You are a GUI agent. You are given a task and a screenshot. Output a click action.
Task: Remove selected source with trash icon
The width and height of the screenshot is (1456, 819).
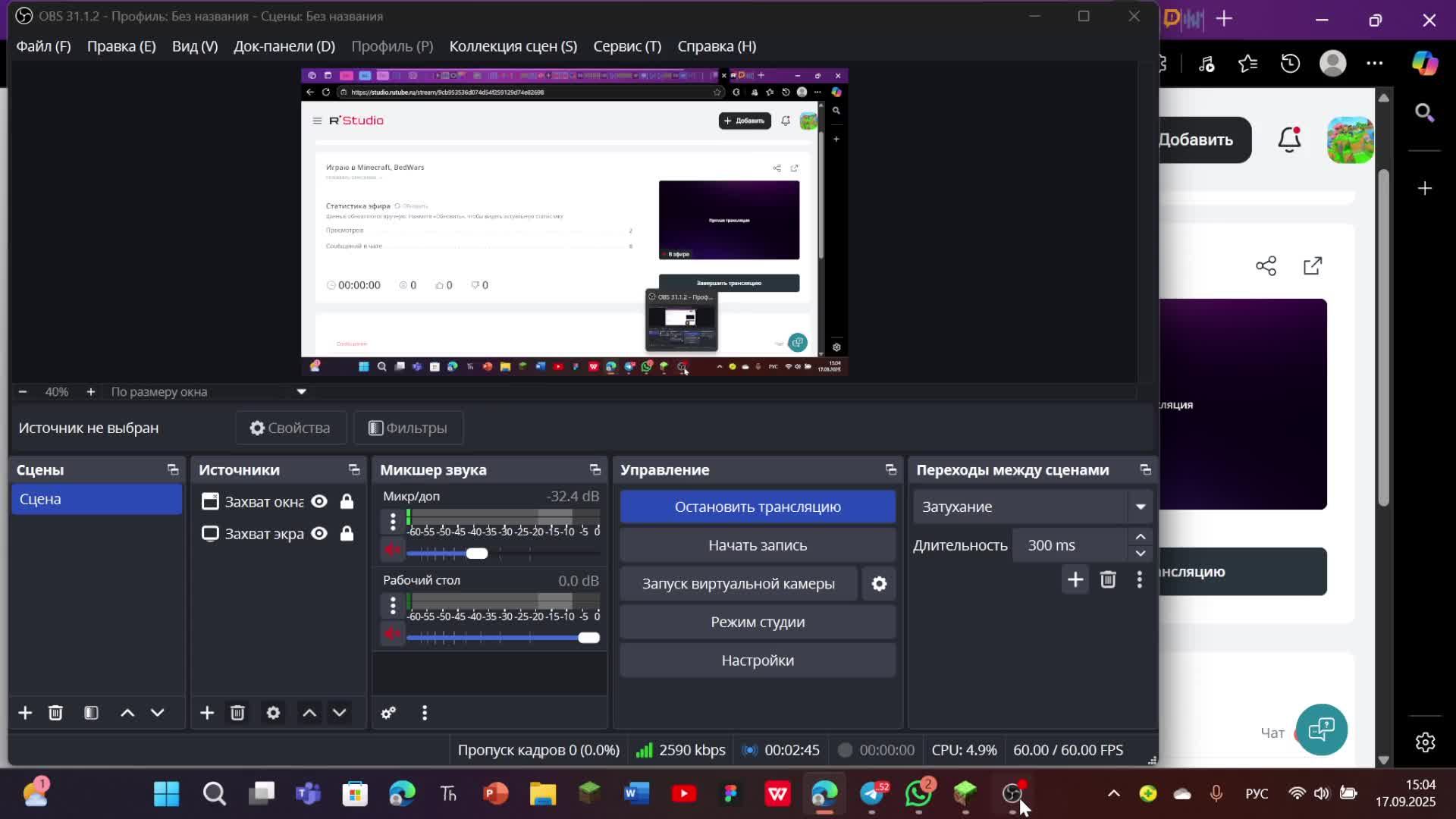tap(237, 713)
